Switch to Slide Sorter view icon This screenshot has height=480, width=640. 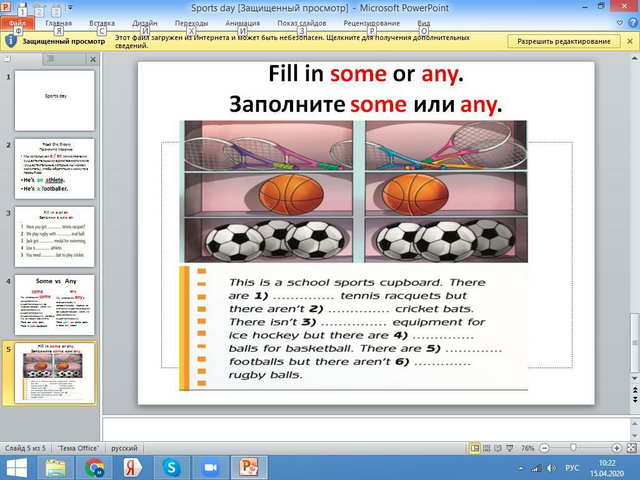(x=486, y=448)
